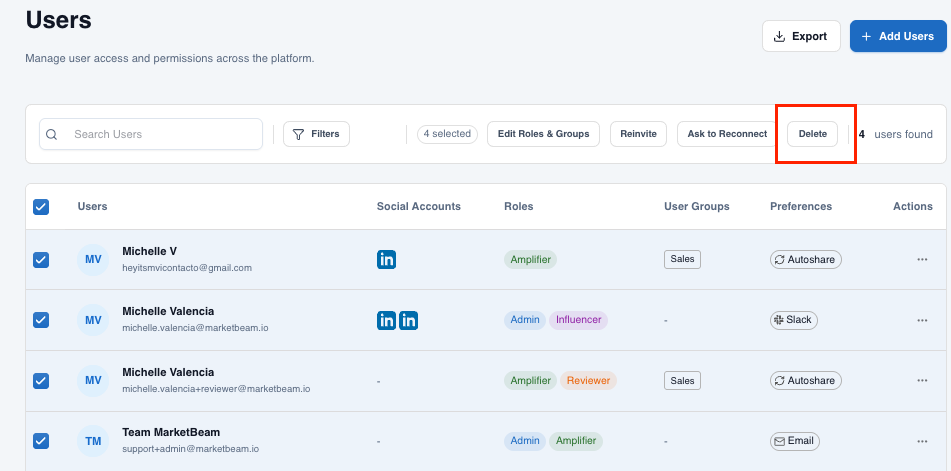Click the Slack preference badge
Image resolution: width=951 pixels, height=471 pixels.
tap(794, 320)
